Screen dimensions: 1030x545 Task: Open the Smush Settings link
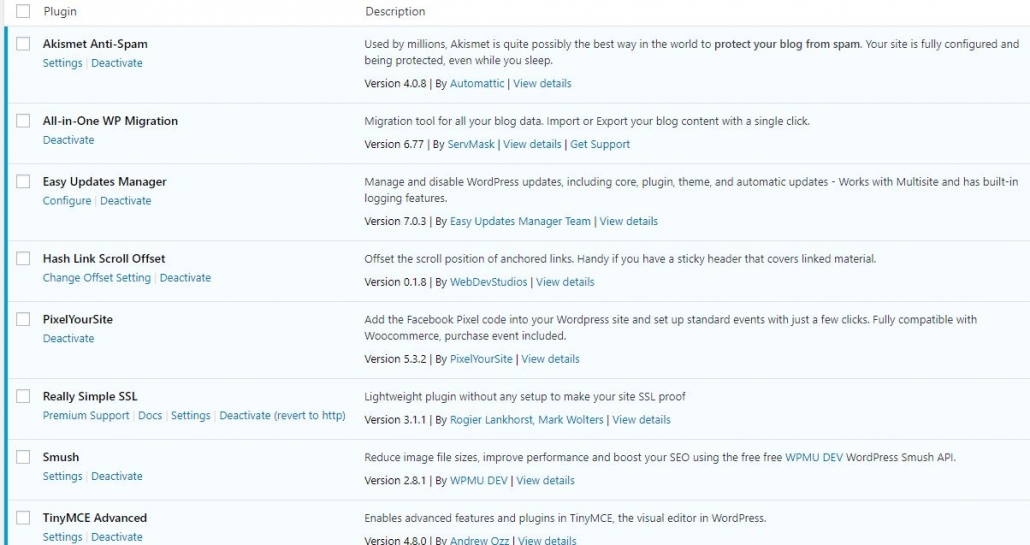(x=62, y=476)
